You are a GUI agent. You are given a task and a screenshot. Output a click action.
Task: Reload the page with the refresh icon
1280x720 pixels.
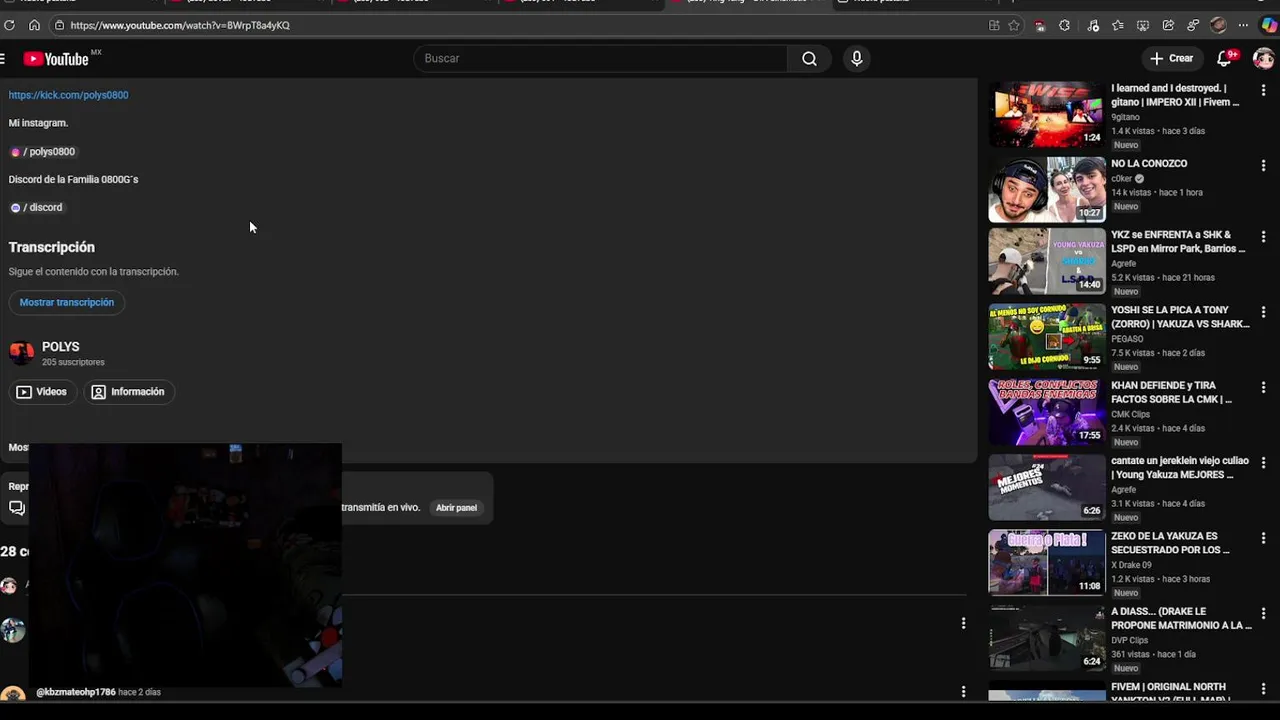point(10,25)
